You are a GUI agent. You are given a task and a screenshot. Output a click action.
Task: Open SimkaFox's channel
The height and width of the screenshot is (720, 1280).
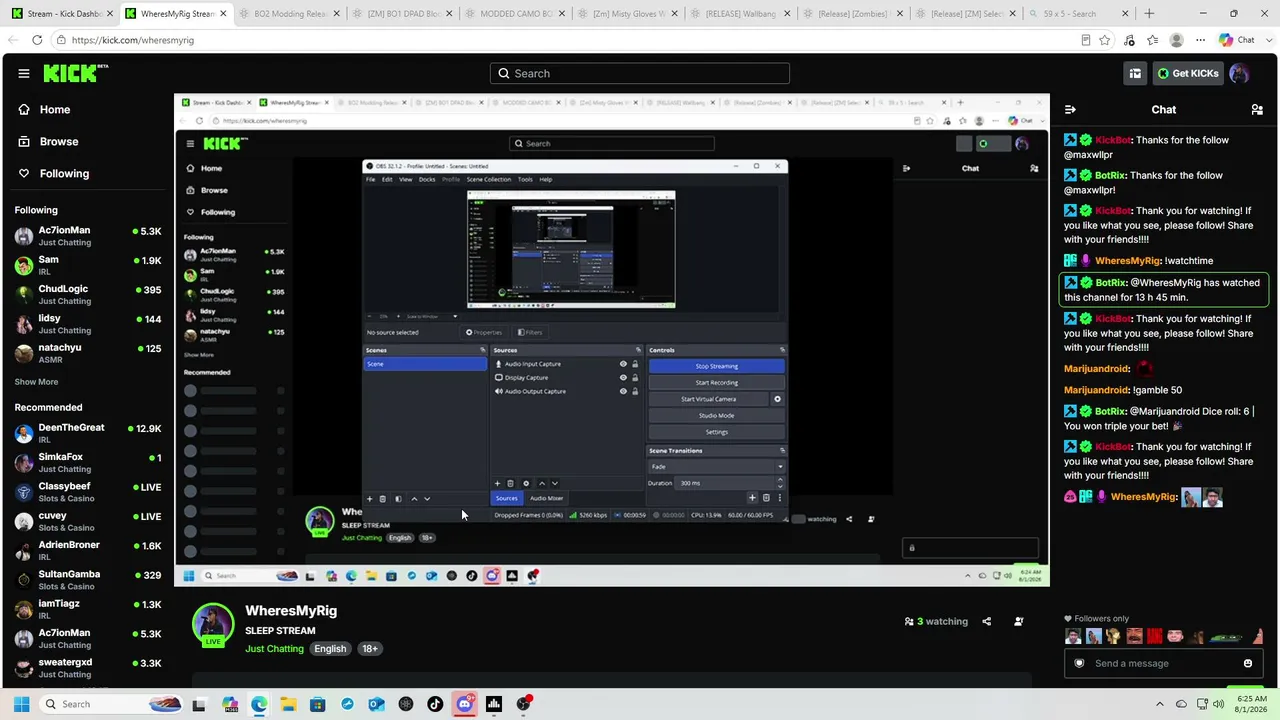click(88, 462)
